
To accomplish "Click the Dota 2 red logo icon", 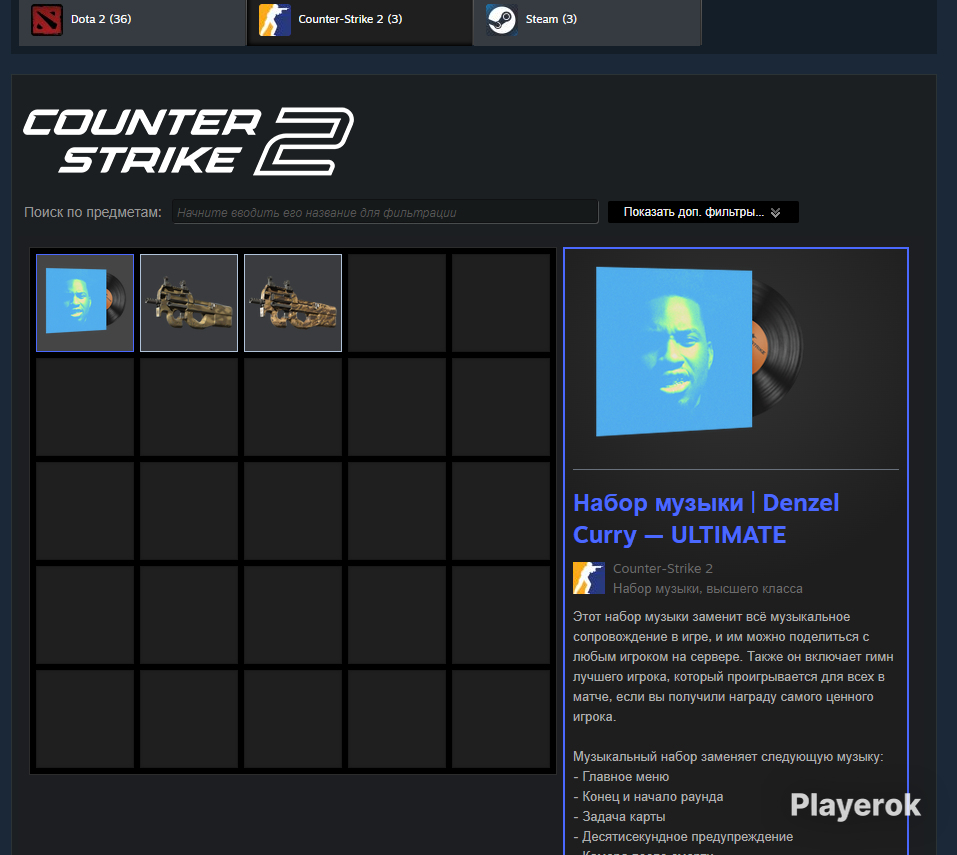I will click(47, 20).
